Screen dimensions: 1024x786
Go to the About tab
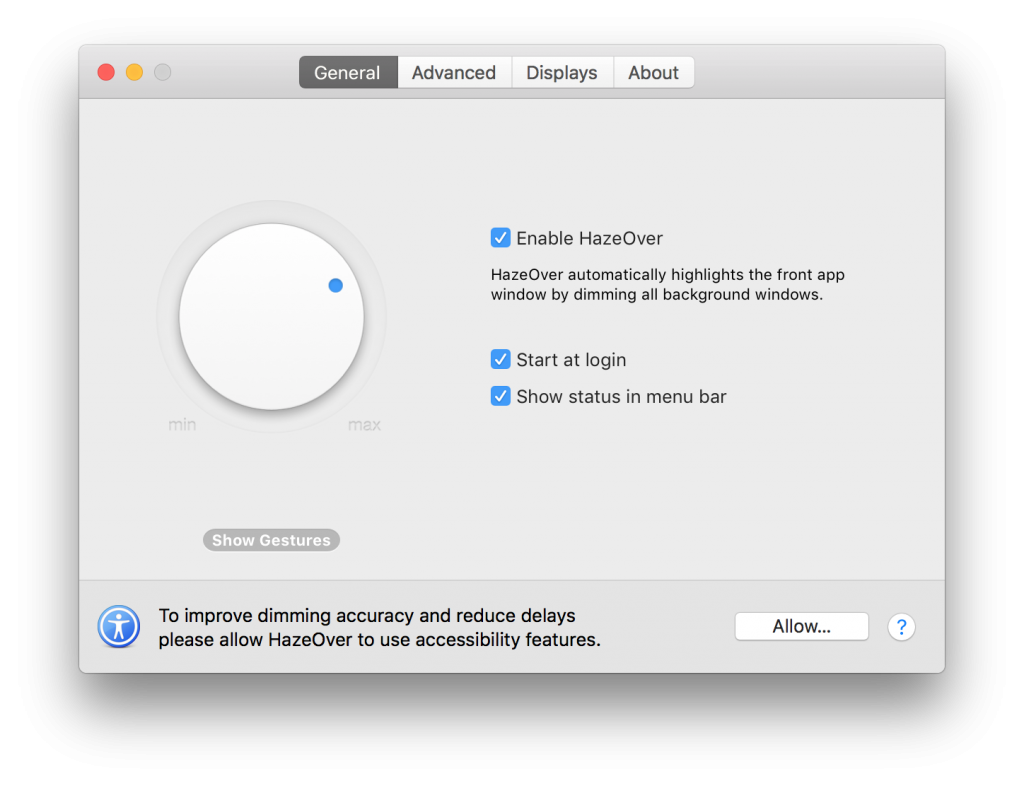pos(654,73)
